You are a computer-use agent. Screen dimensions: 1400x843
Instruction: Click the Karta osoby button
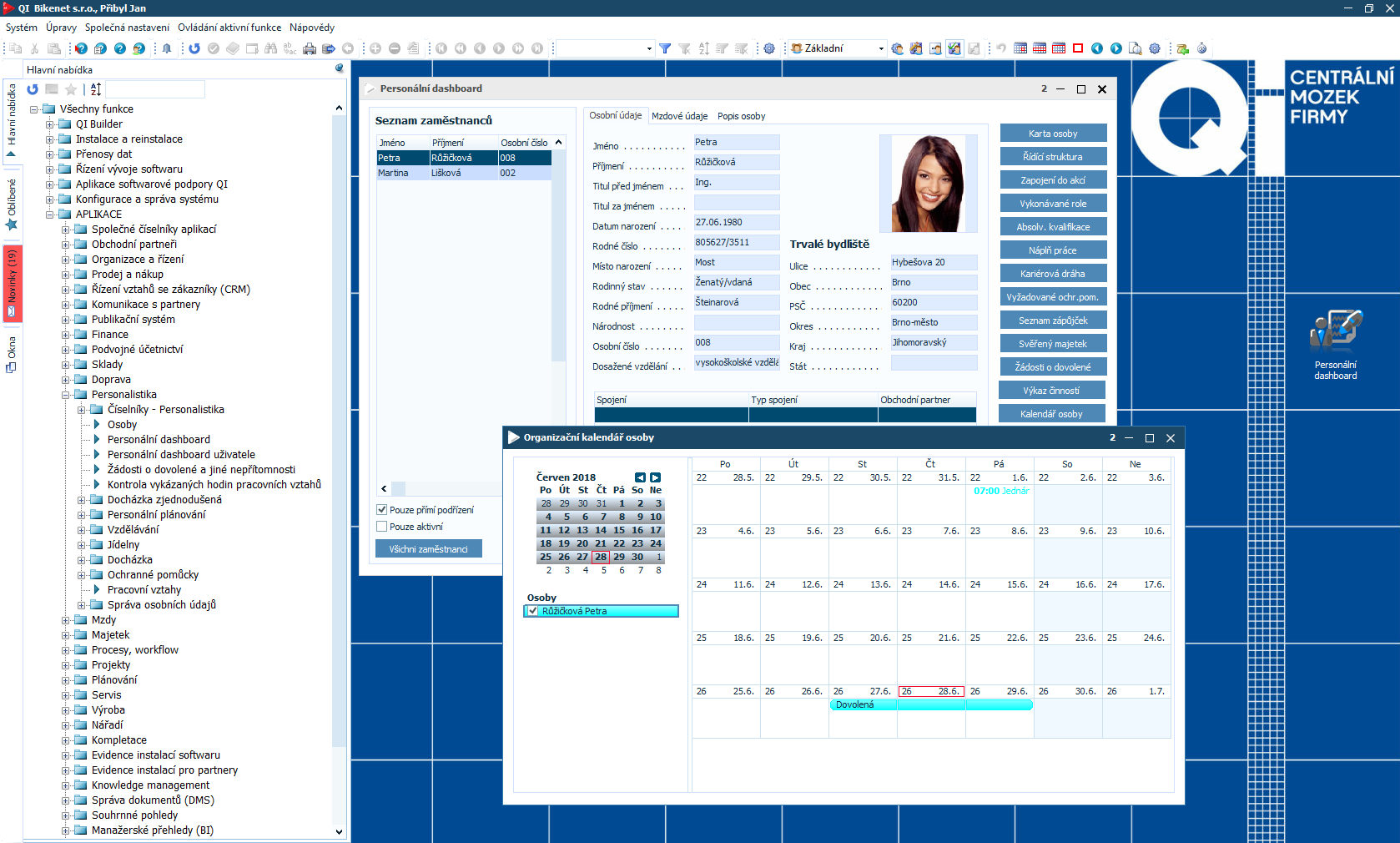1052,134
